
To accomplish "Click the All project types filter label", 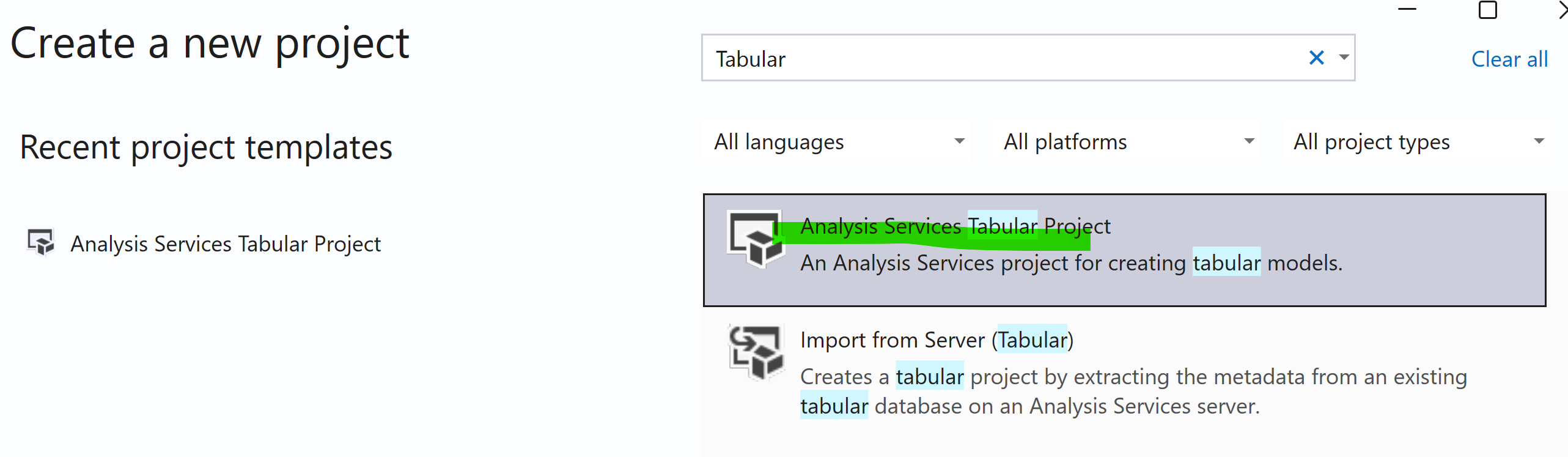I will [1371, 142].
